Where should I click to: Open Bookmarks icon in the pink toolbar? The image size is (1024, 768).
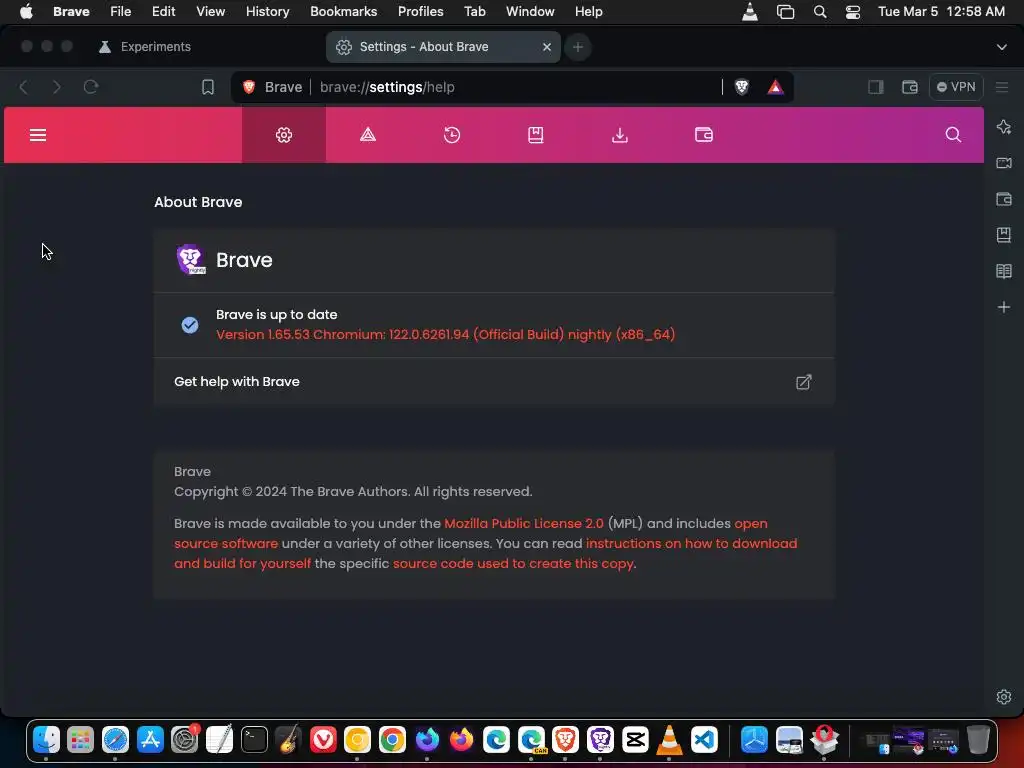point(536,135)
